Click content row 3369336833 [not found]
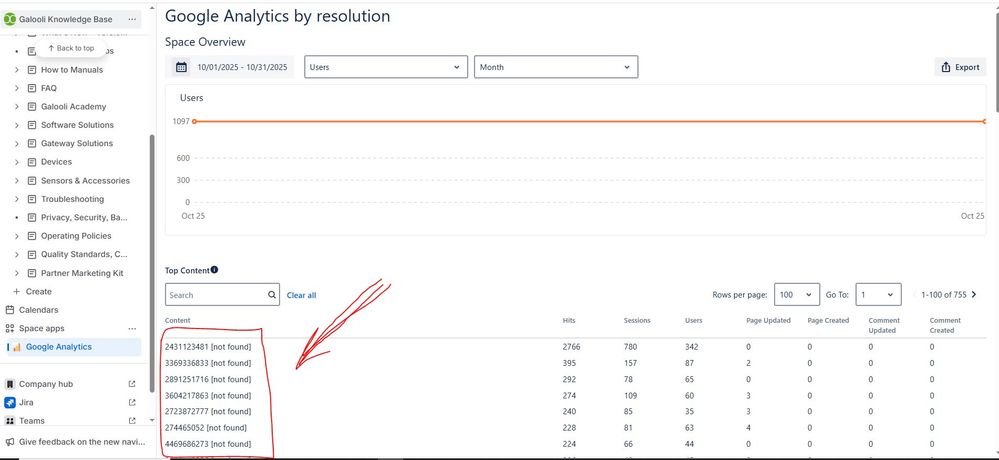Screen dimensions: 999x460 208,363
